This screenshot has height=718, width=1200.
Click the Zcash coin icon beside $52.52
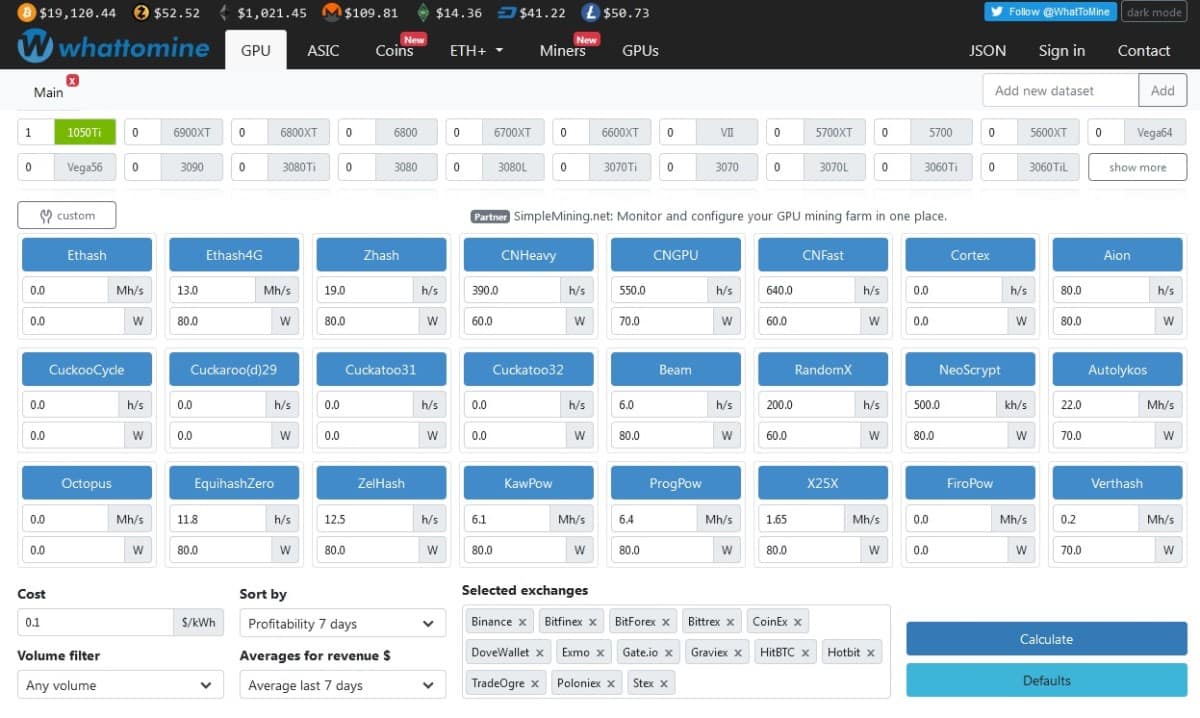pos(141,12)
